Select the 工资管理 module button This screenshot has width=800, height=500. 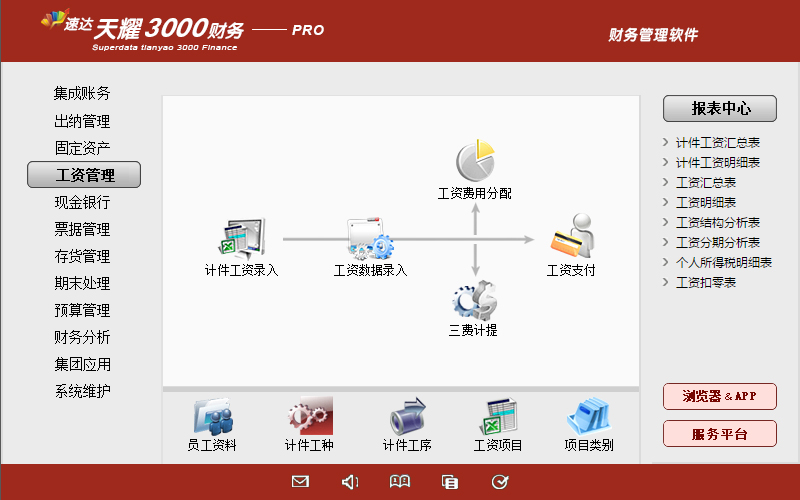coord(84,175)
